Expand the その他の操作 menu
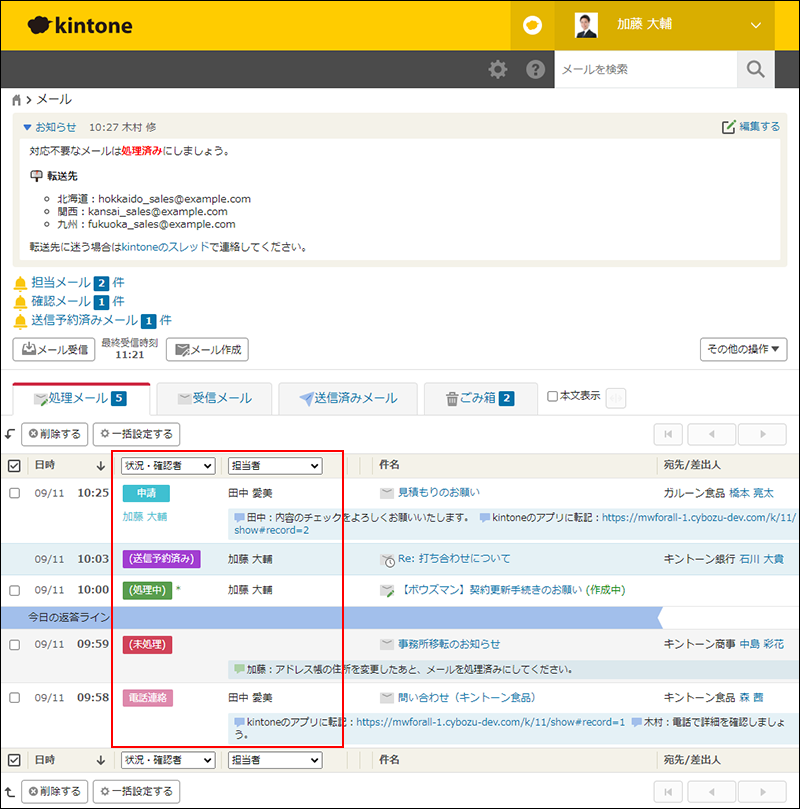This screenshot has width=800, height=809. 745,349
